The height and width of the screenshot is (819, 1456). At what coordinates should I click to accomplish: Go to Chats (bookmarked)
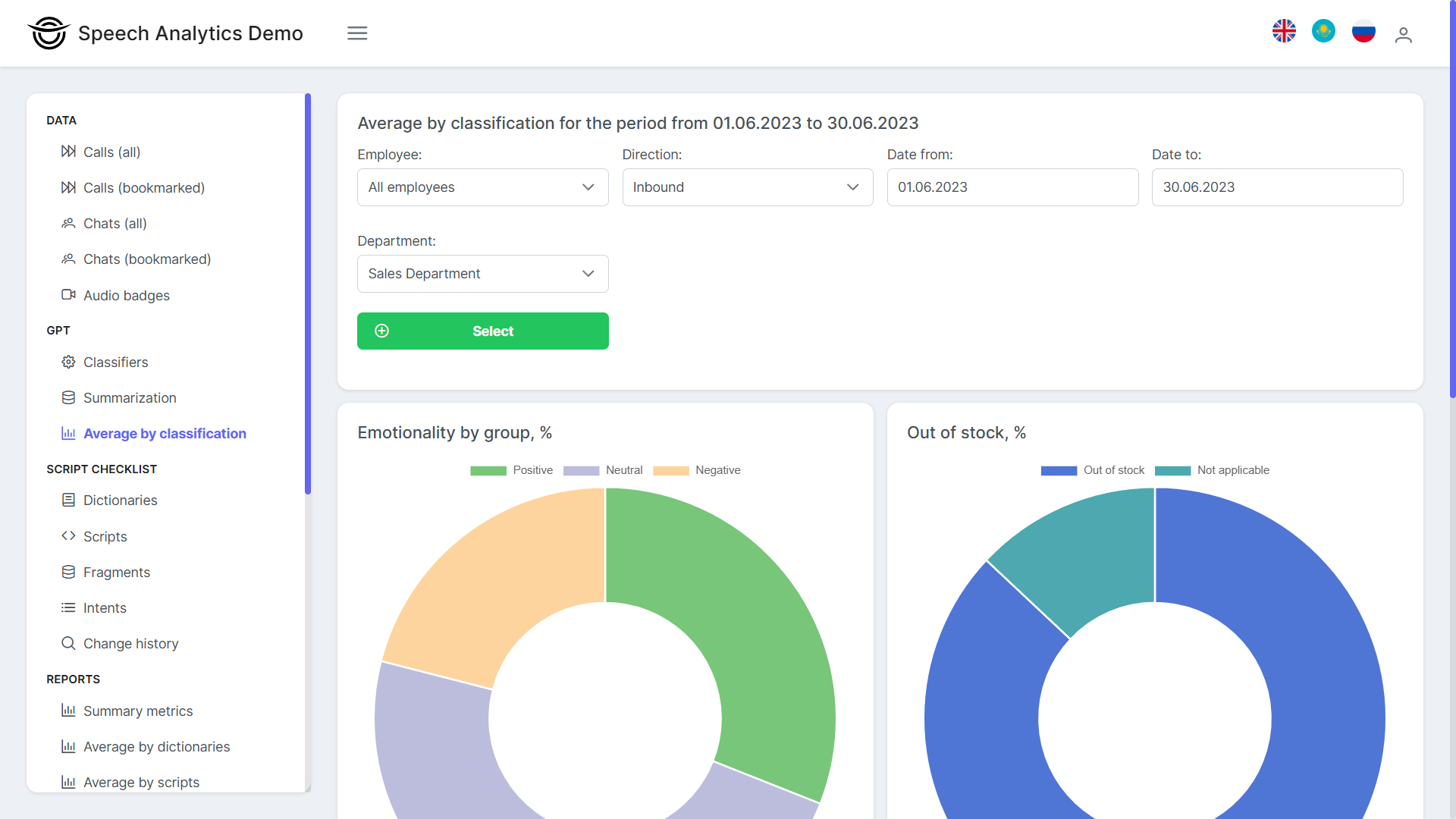click(x=147, y=259)
